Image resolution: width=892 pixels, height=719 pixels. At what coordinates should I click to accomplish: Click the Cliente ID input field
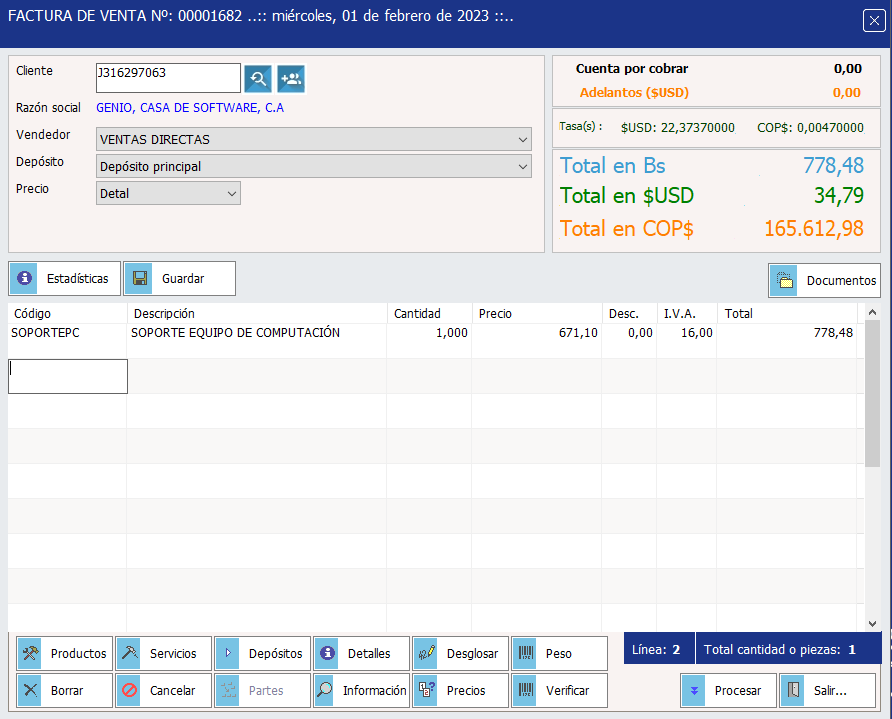pyautogui.click(x=167, y=78)
